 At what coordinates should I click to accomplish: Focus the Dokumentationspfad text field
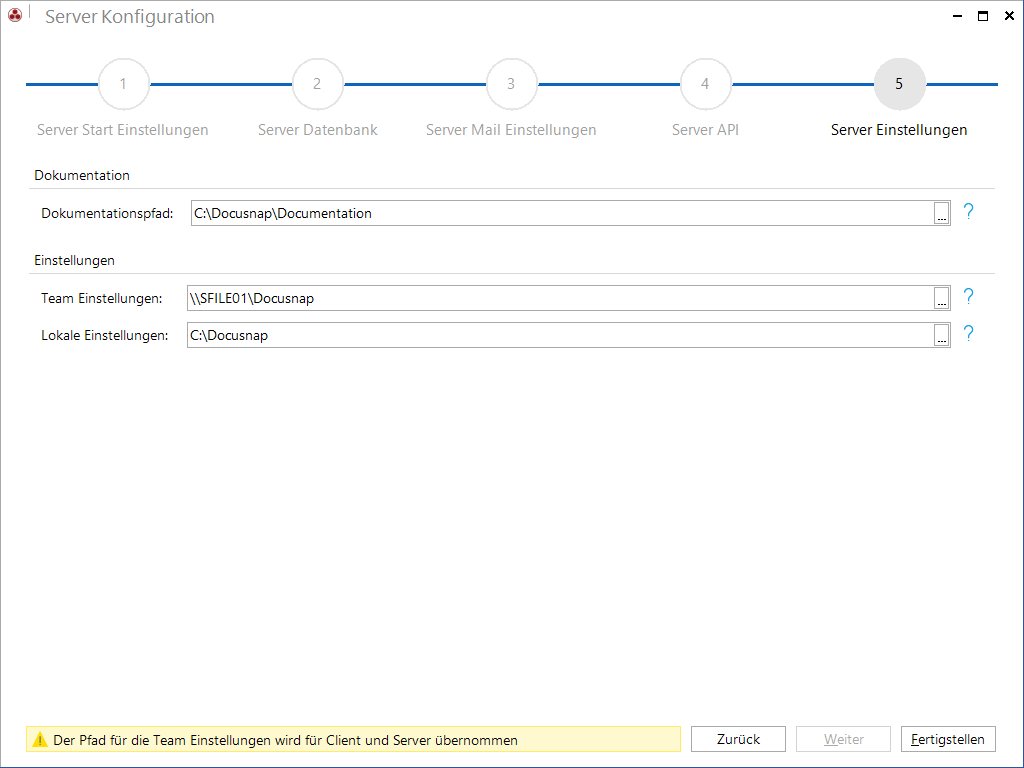click(x=562, y=213)
